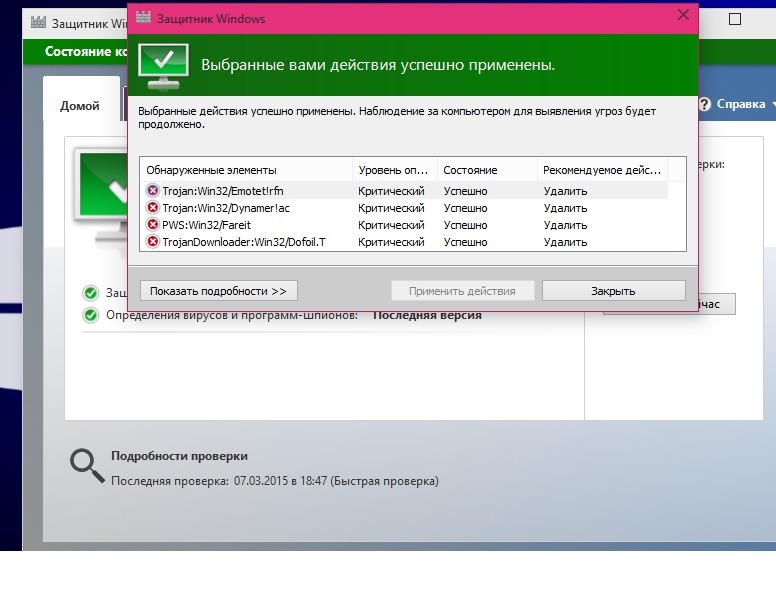Screen dimensions: 776x614
Task: Click Успешно status in the Dynamer row
Action: [465, 208]
